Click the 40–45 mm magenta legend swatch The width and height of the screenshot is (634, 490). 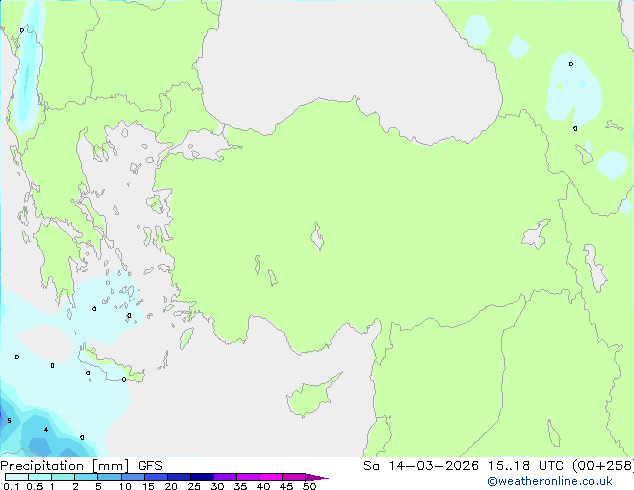click(x=271, y=477)
